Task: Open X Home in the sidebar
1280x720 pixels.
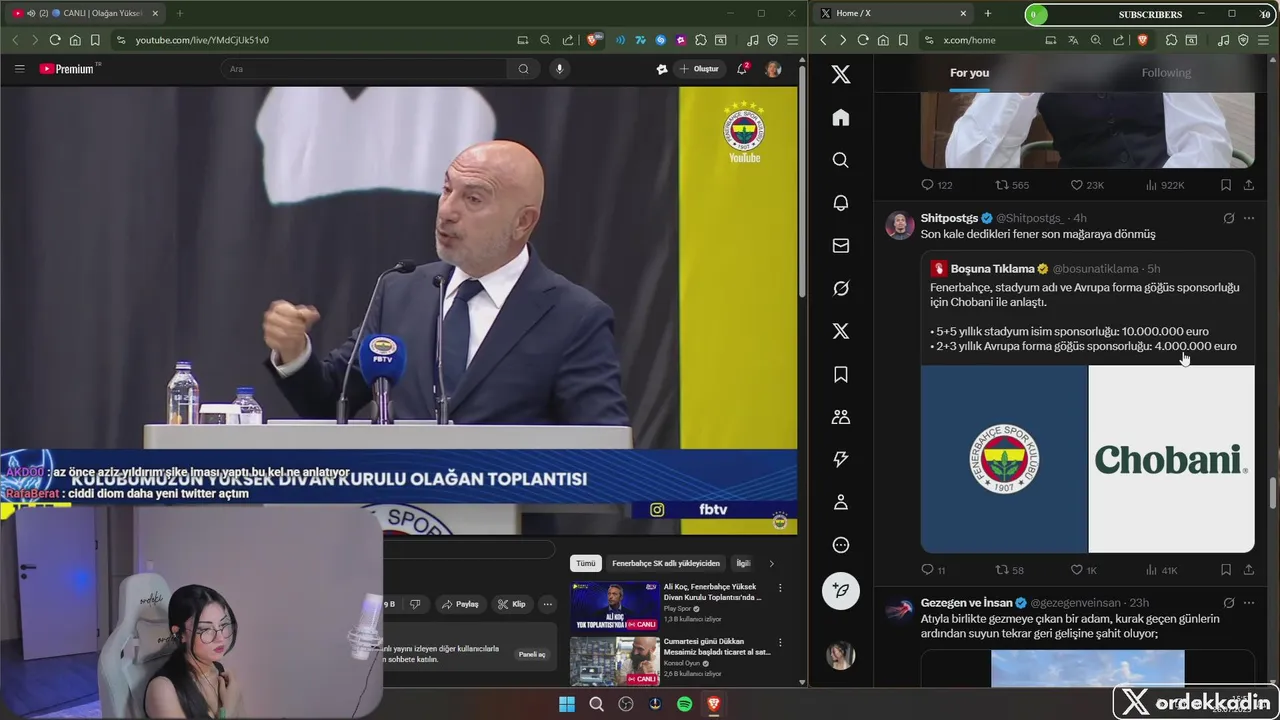Action: (841, 118)
